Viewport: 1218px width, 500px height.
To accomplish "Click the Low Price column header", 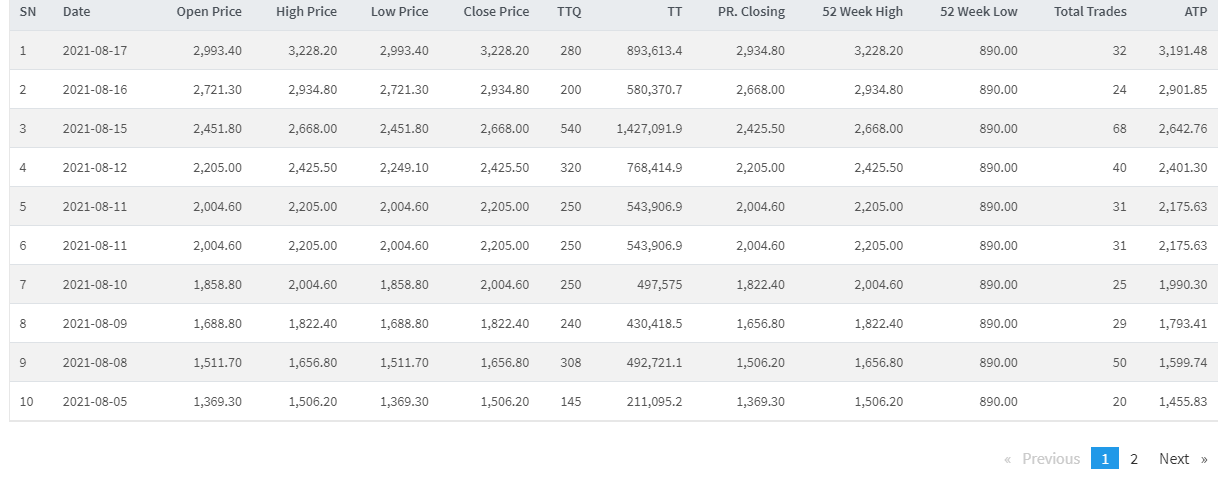I will pos(399,12).
